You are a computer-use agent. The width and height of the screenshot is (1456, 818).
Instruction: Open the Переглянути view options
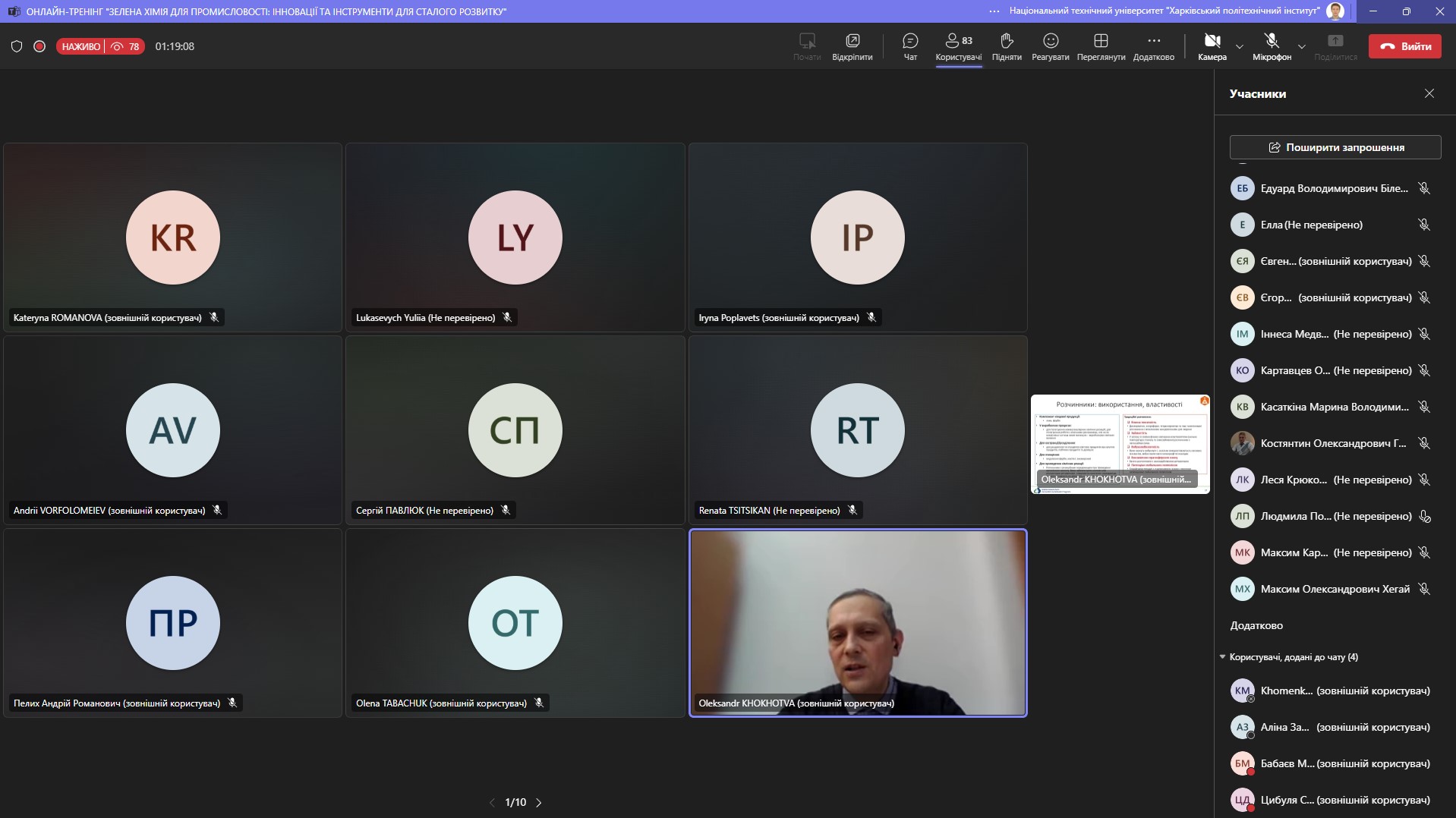click(1101, 46)
